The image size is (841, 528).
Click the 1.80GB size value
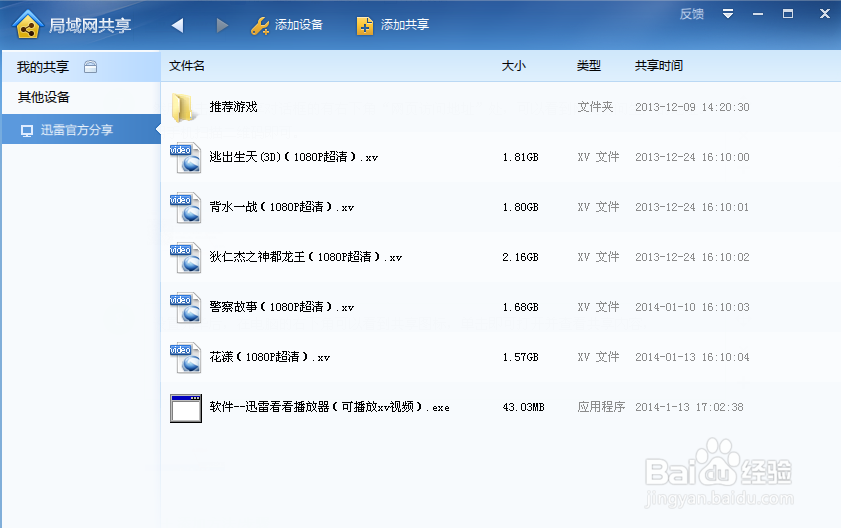pyautogui.click(x=520, y=207)
